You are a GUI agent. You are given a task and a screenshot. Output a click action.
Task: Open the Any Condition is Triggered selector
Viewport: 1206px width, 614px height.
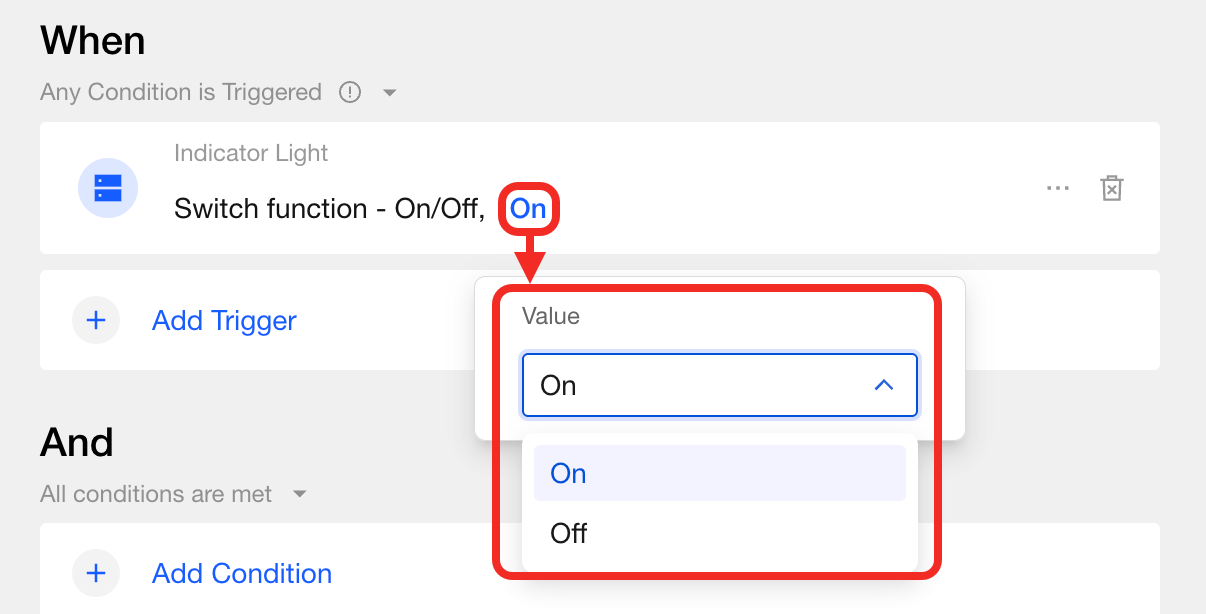pos(181,93)
